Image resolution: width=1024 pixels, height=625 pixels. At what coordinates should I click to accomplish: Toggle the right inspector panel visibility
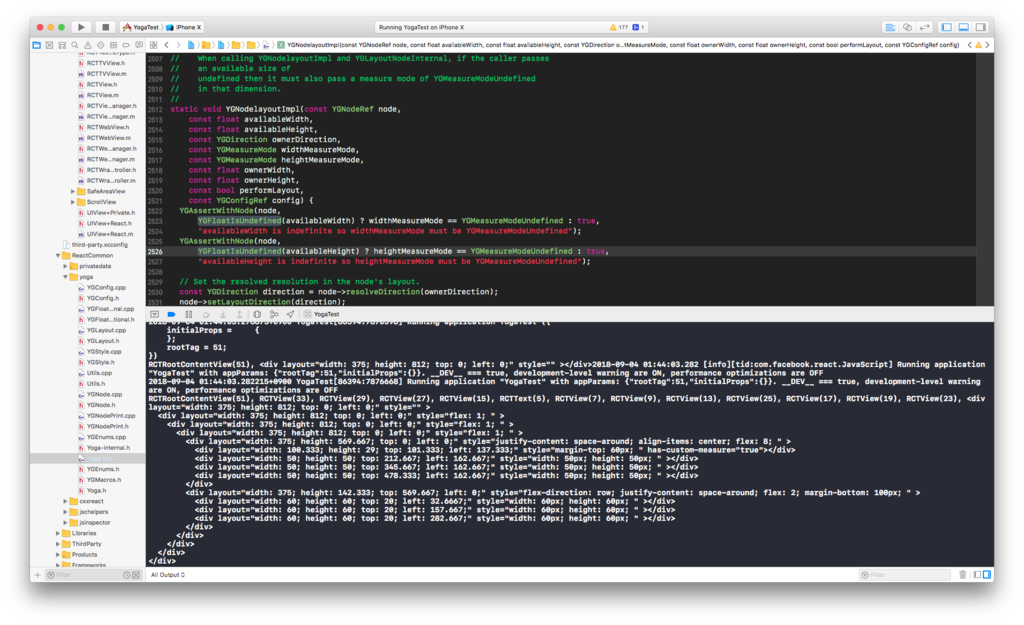pyautogui.click(x=981, y=27)
